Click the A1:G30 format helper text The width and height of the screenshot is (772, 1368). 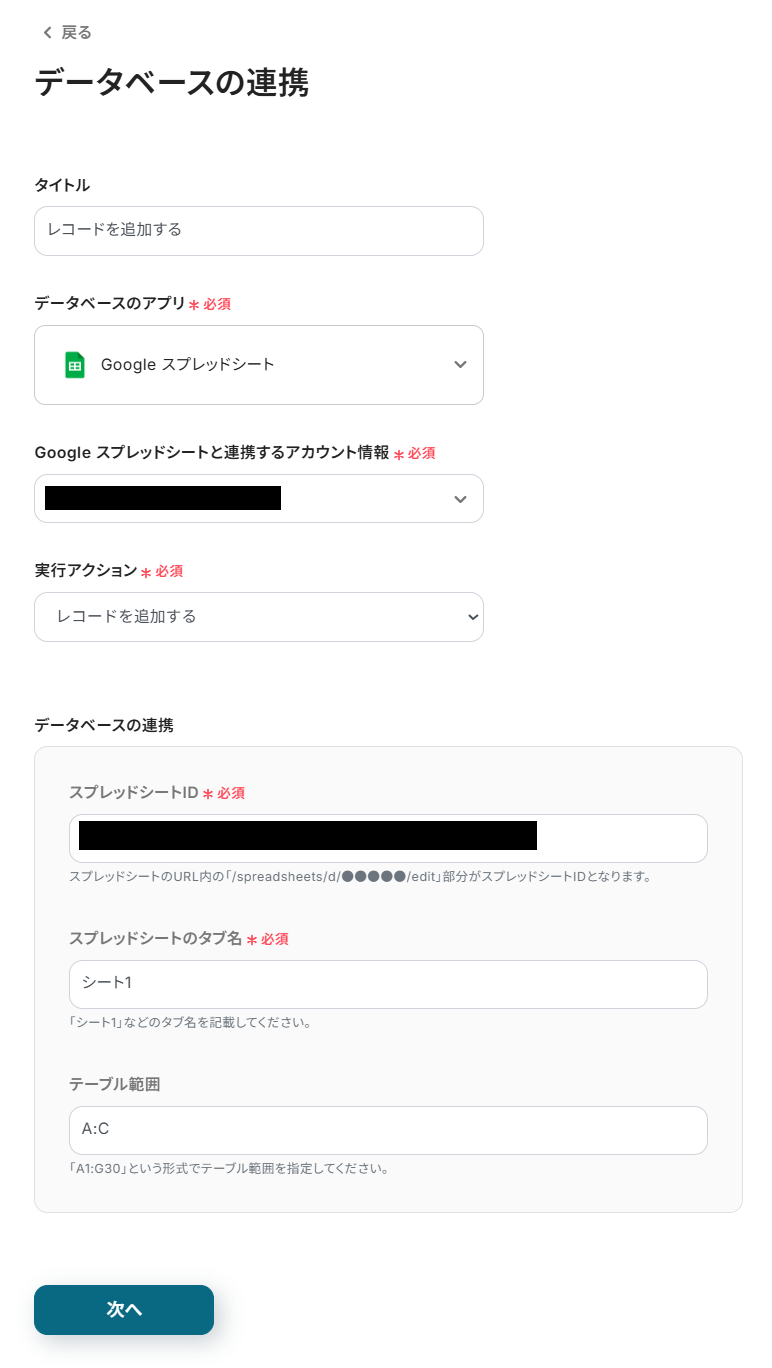229,1168
